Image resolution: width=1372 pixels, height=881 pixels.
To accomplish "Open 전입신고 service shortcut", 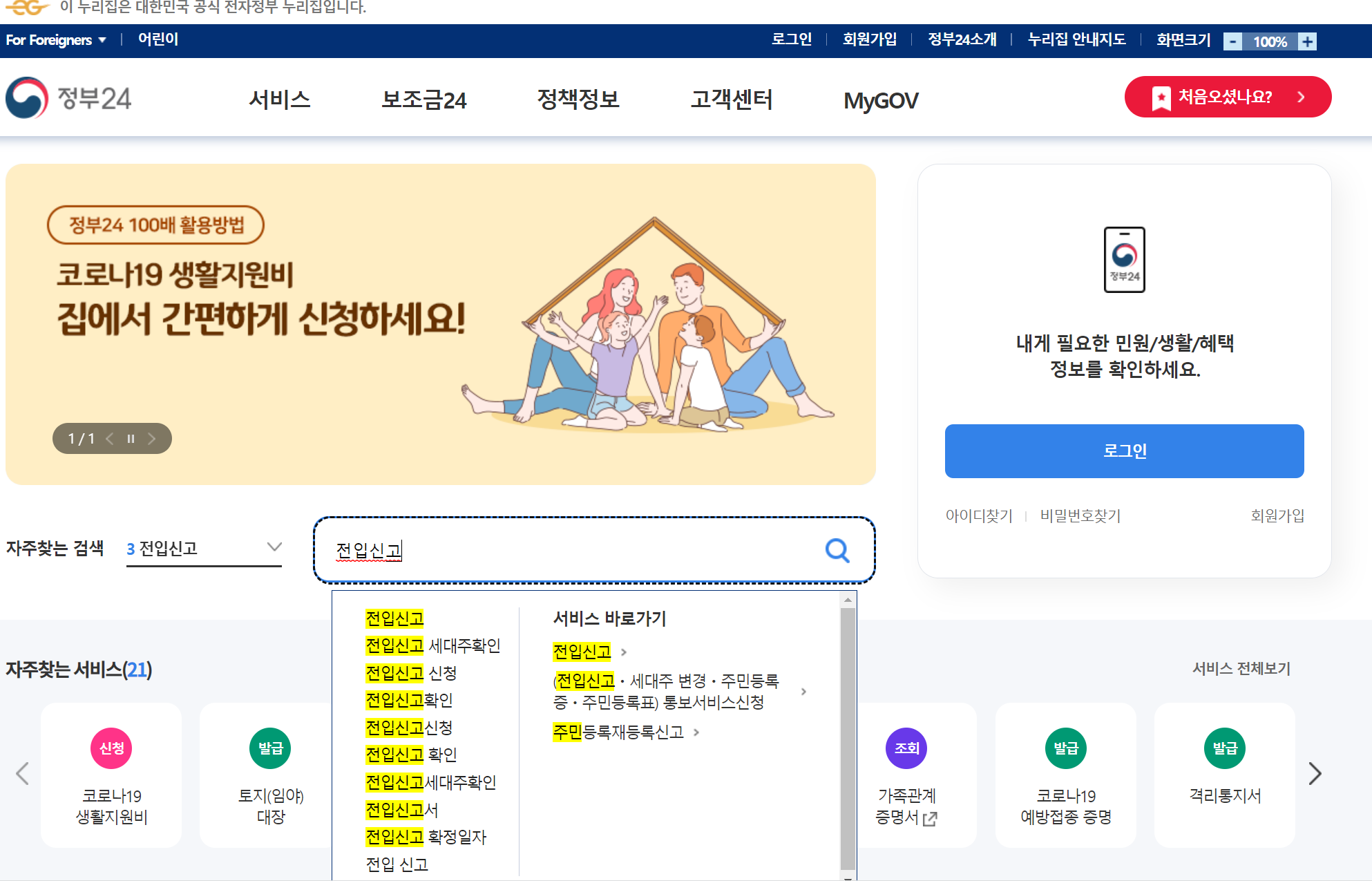I will (x=589, y=652).
